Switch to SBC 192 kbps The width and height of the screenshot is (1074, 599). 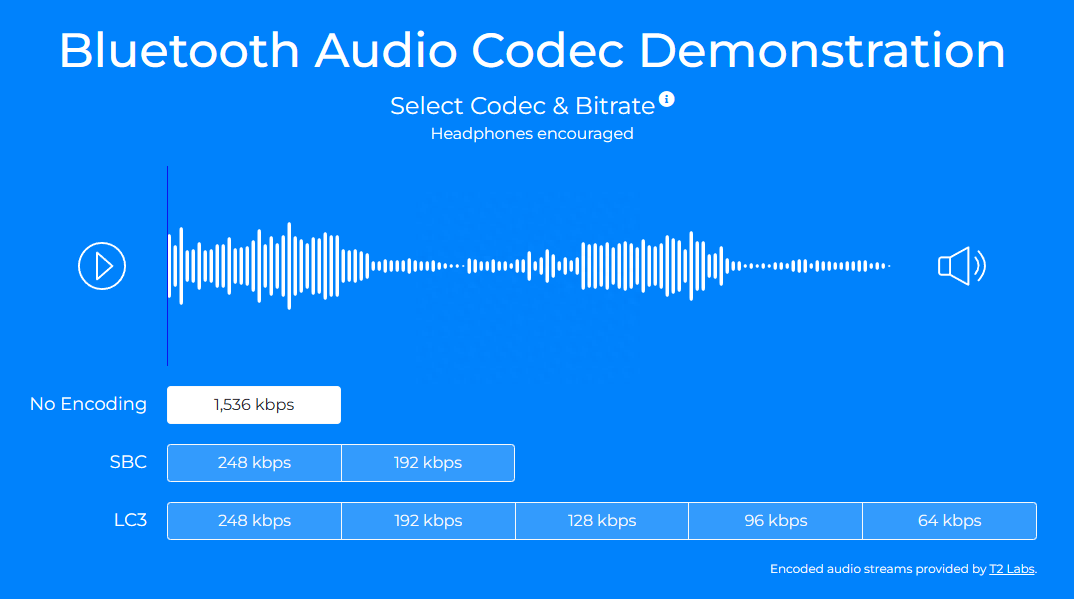point(428,463)
